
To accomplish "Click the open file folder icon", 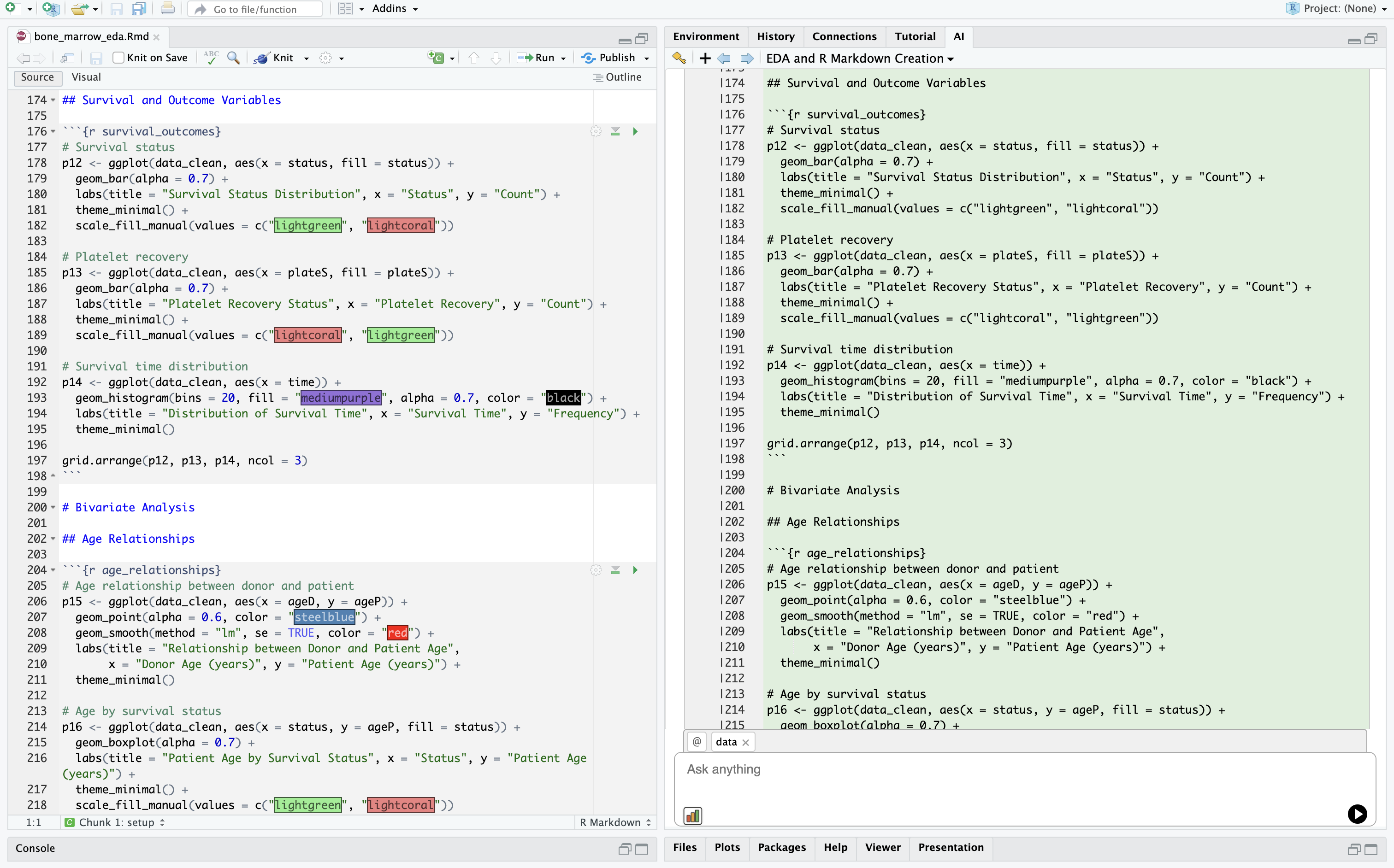I will coord(79,9).
